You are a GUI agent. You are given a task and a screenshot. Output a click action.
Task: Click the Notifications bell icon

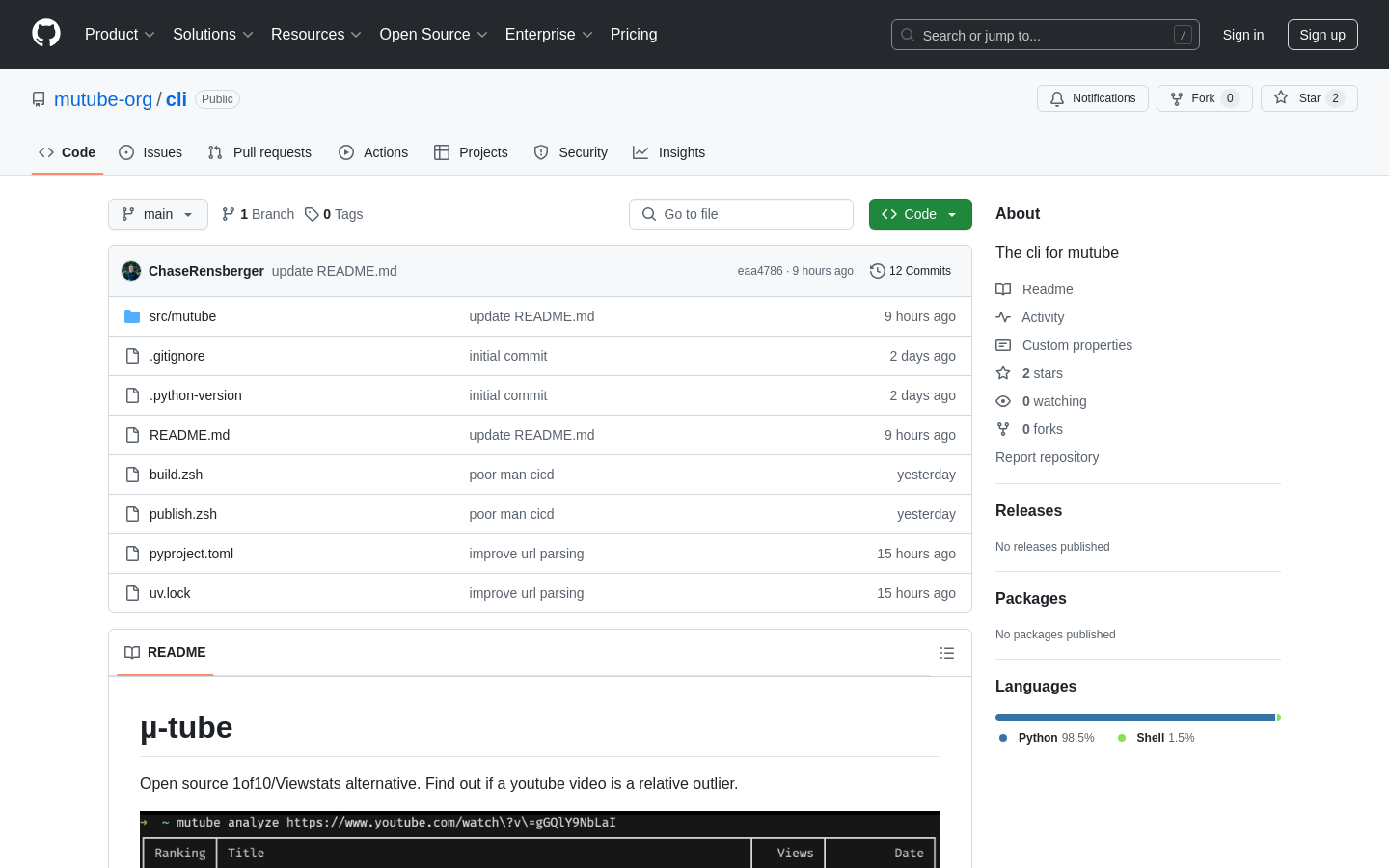pyautogui.click(x=1057, y=98)
